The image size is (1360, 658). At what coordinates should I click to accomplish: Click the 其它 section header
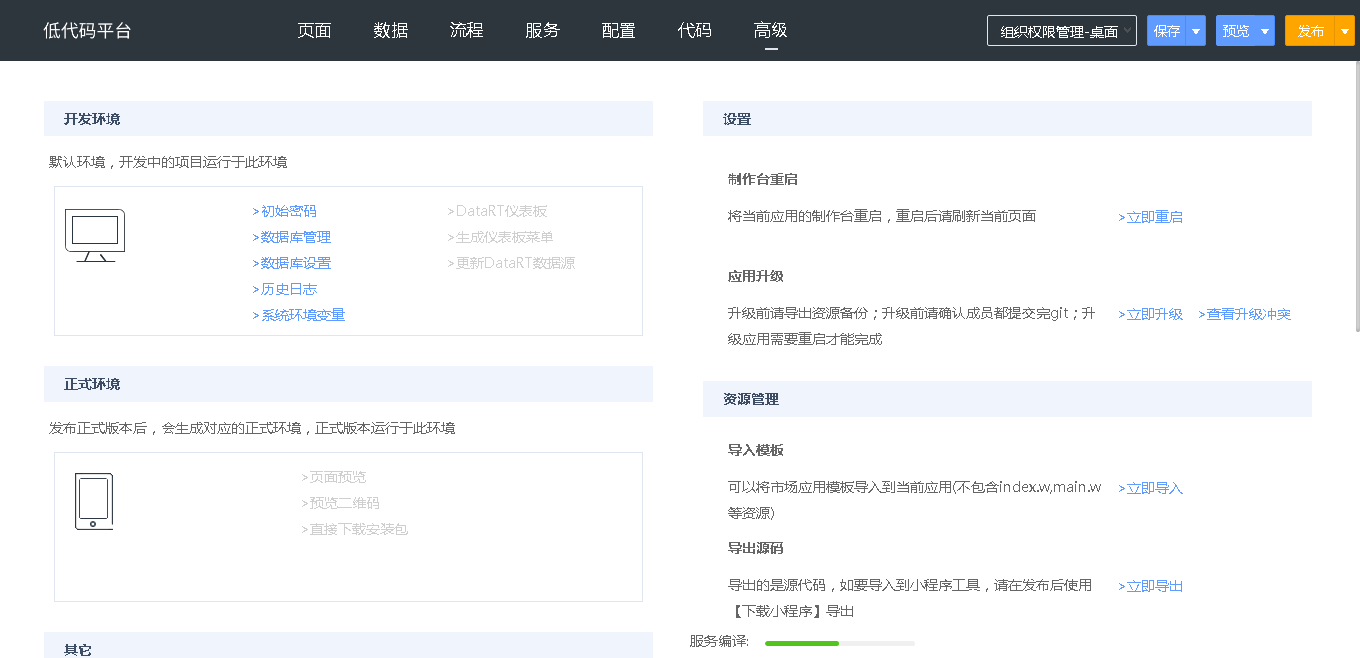coord(348,646)
